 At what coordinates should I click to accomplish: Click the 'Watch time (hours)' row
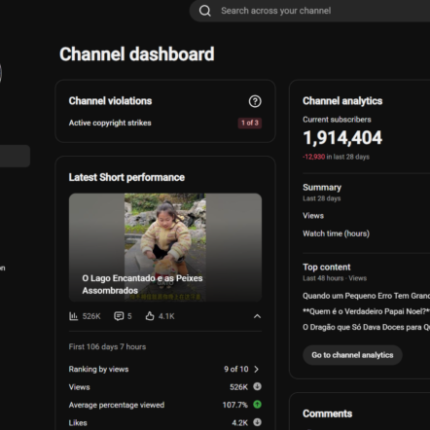(x=366, y=234)
